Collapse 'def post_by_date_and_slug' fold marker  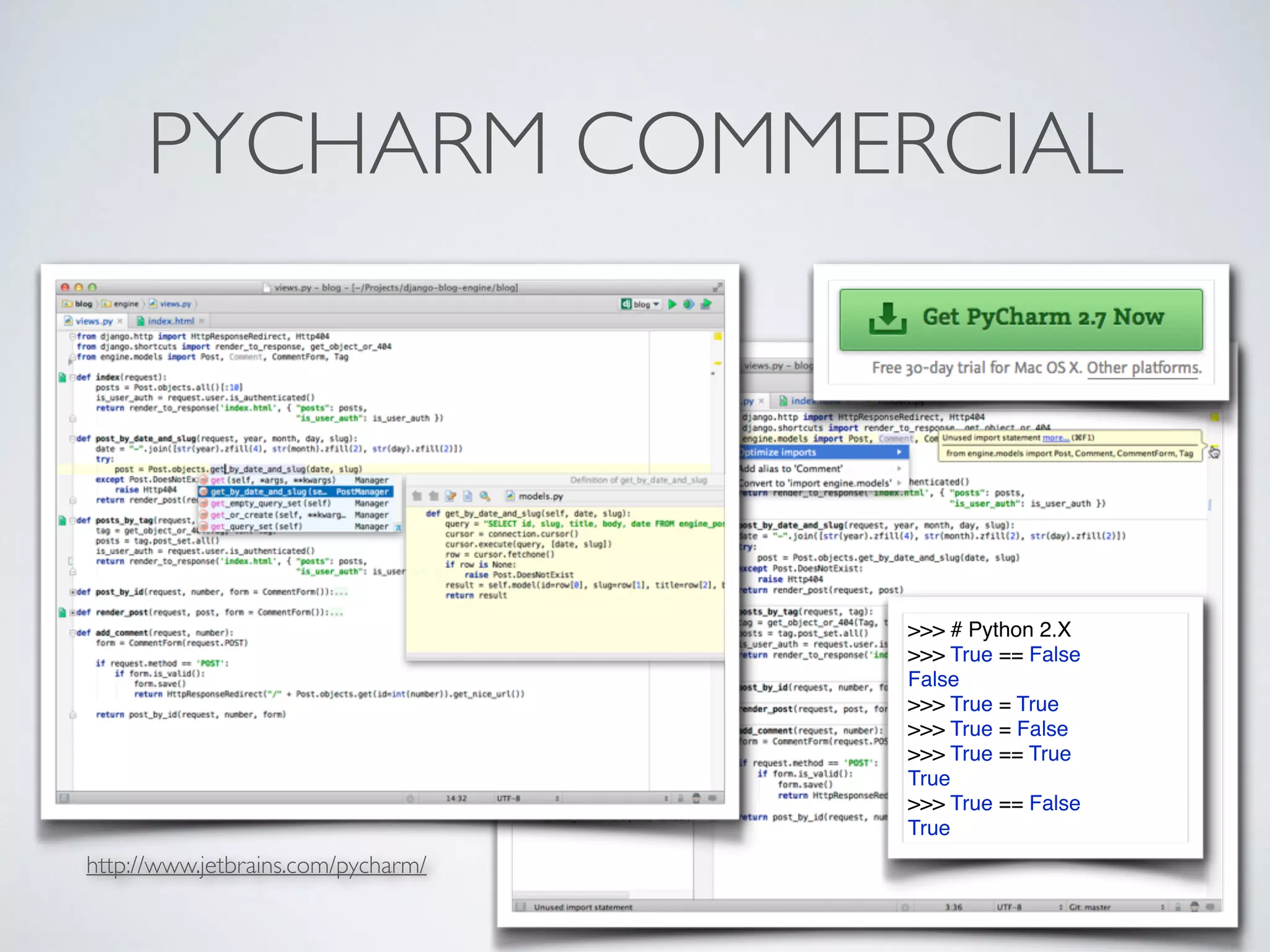click(73, 438)
